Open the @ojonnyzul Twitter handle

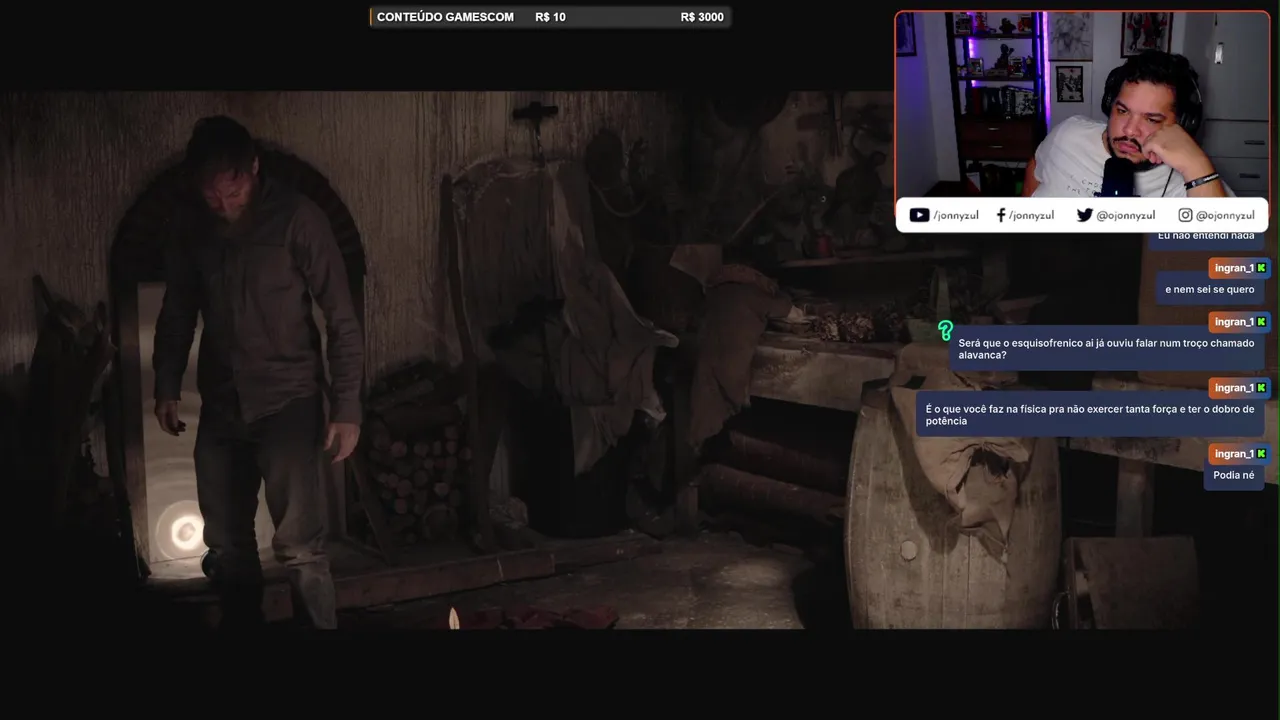coord(1125,215)
